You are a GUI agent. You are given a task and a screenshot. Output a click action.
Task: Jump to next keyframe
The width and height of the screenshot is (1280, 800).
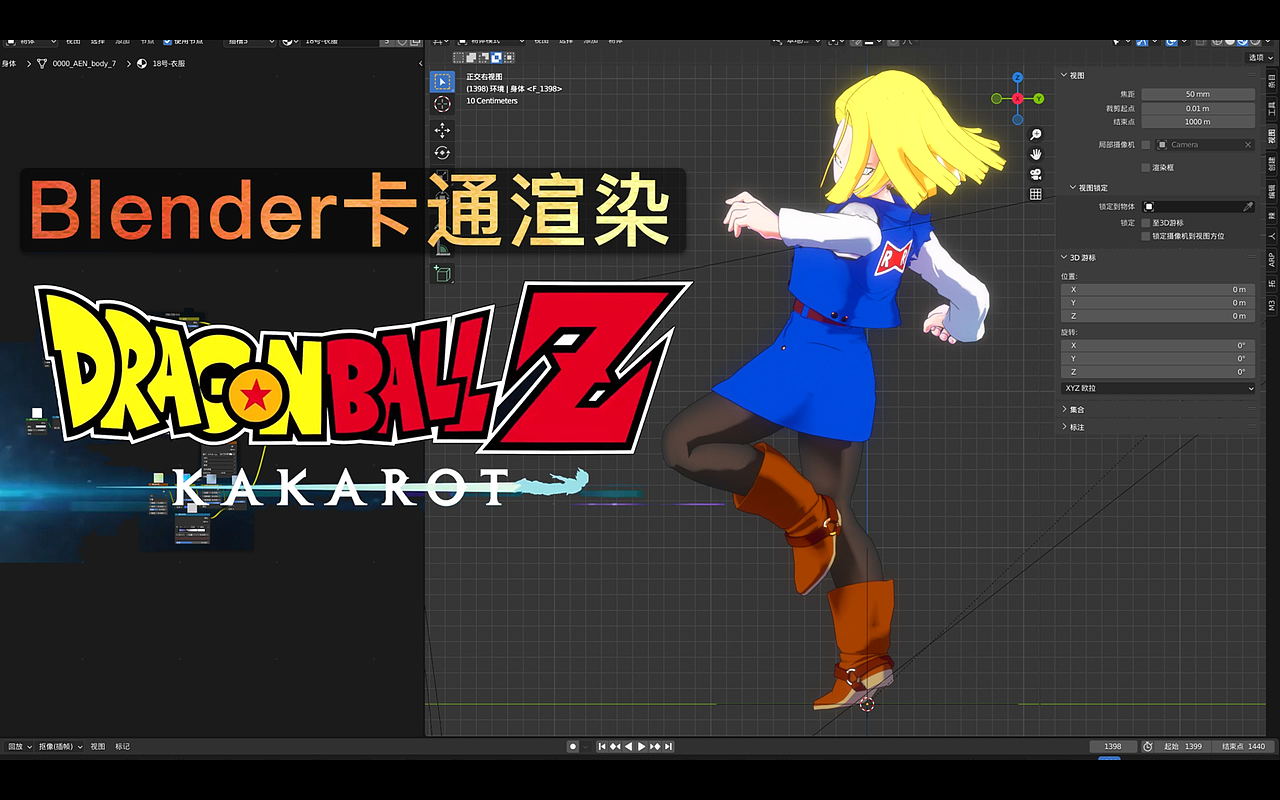point(655,746)
